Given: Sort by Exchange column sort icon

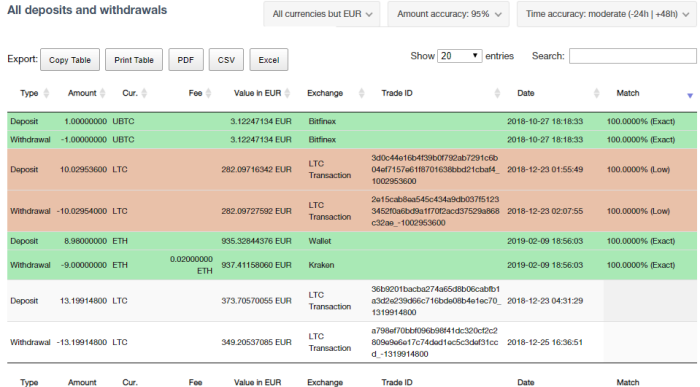Looking at the screenshot, I should (362, 93).
